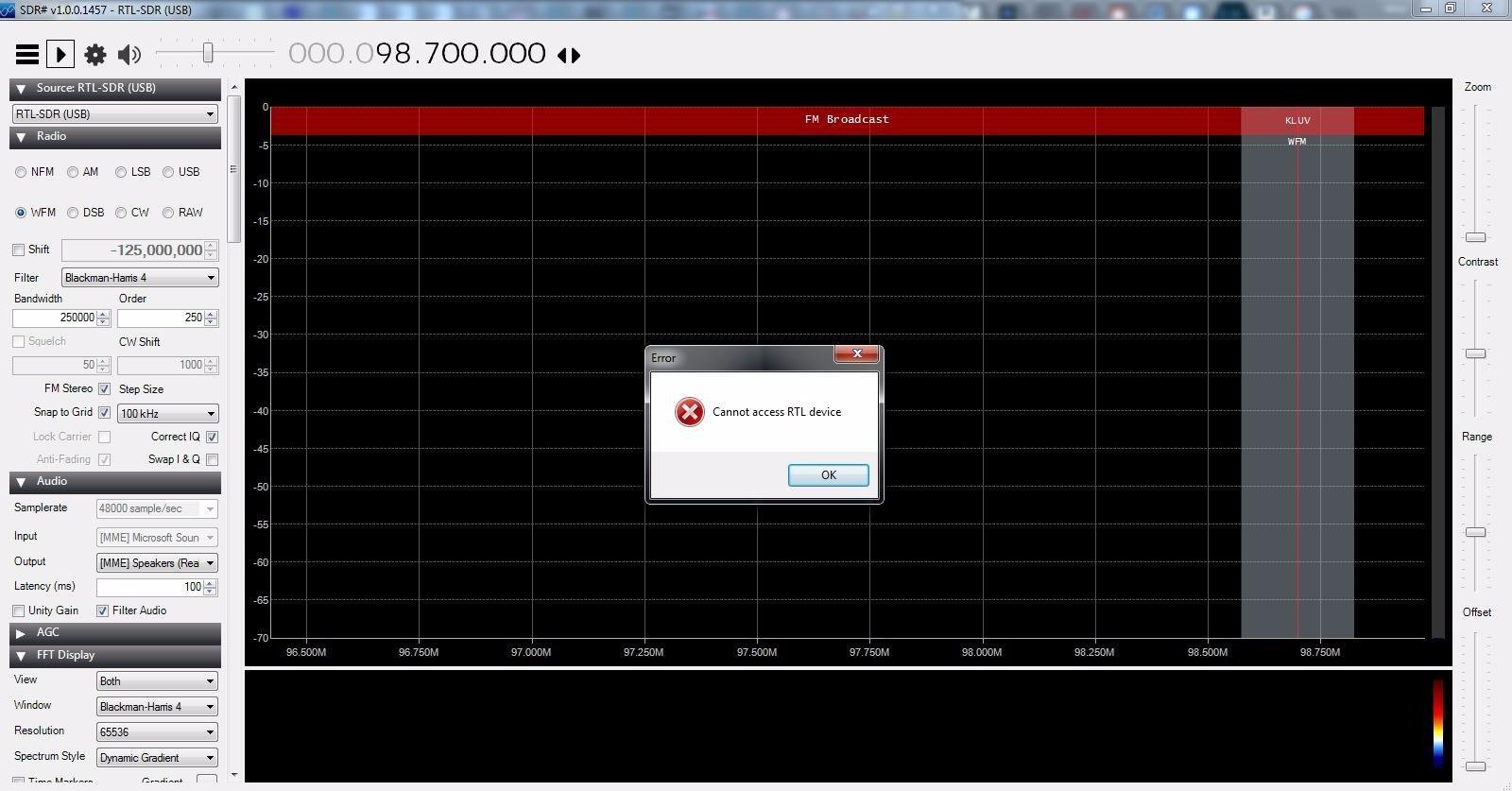Image resolution: width=1512 pixels, height=791 pixels.
Task: Mute audio with the speaker icon
Action: (129, 55)
